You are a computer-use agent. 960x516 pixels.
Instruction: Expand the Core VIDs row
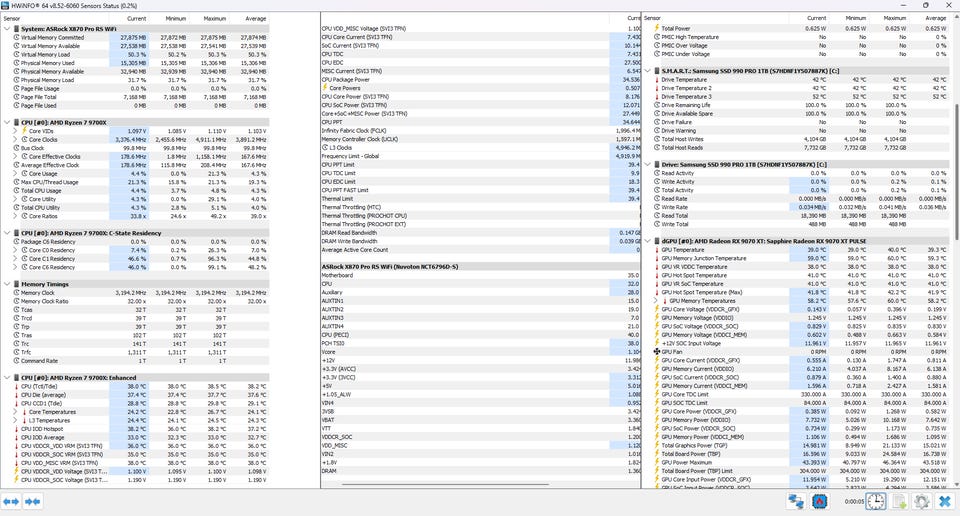(16, 131)
